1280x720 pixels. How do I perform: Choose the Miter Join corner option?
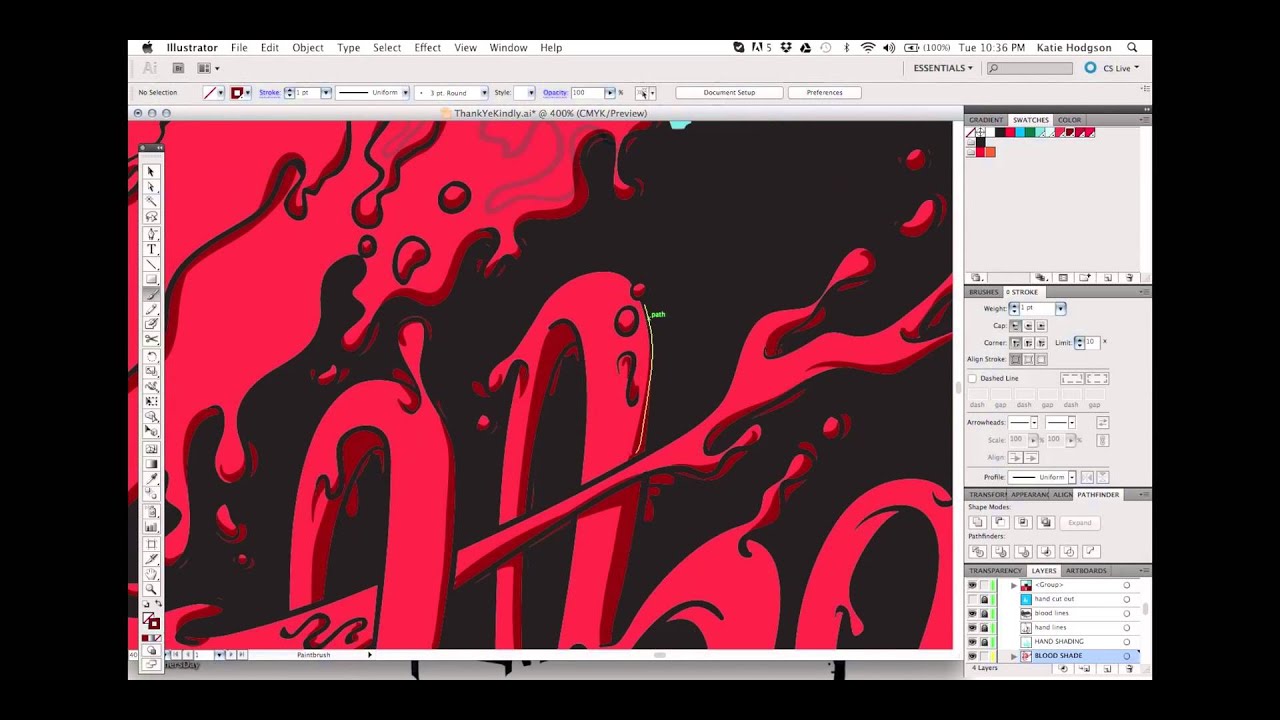[x=1015, y=343]
